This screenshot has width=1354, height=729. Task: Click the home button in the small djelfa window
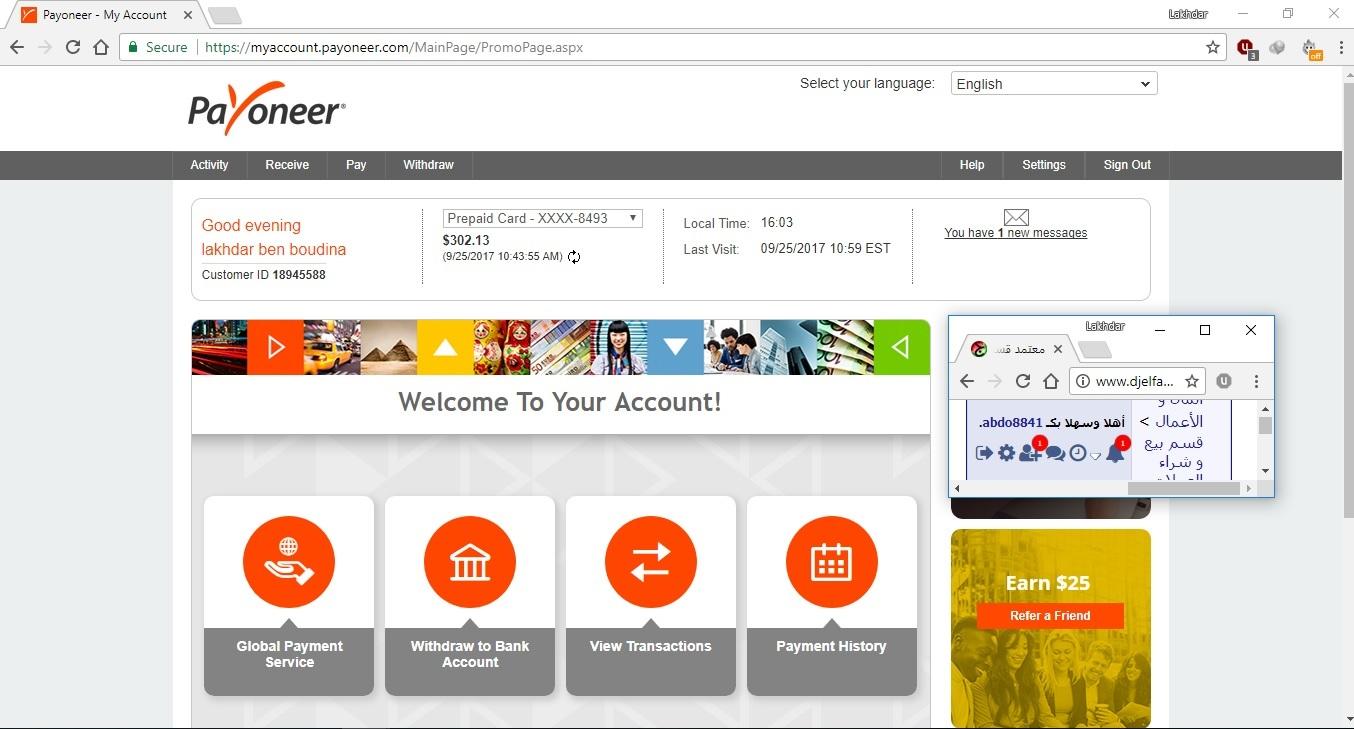tap(1051, 381)
